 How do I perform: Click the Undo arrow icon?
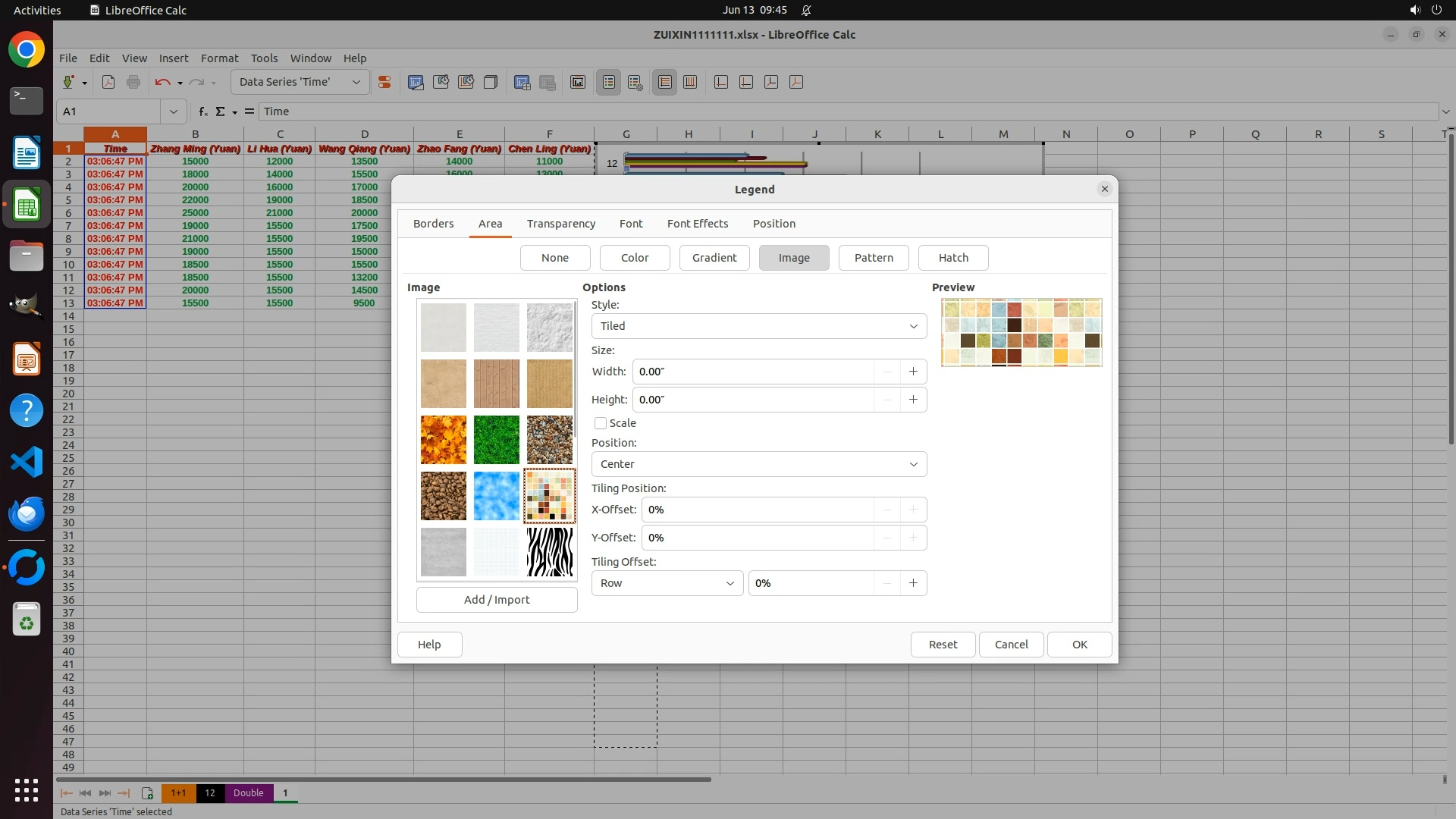coord(162,82)
